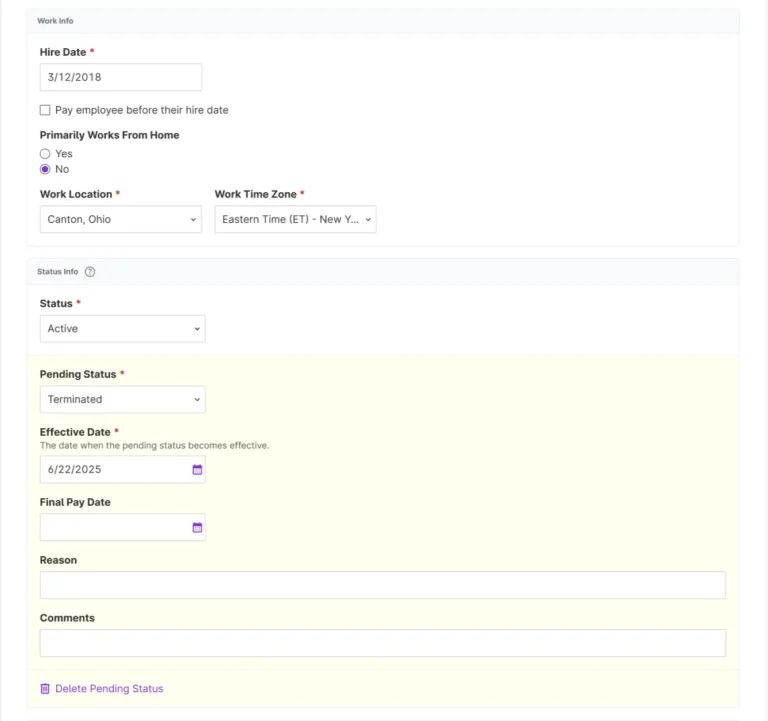The height and width of the screenshot is (721, 768).
Task: Open the Work Time Zone dropdown
Action: click(x=295, y=219)
